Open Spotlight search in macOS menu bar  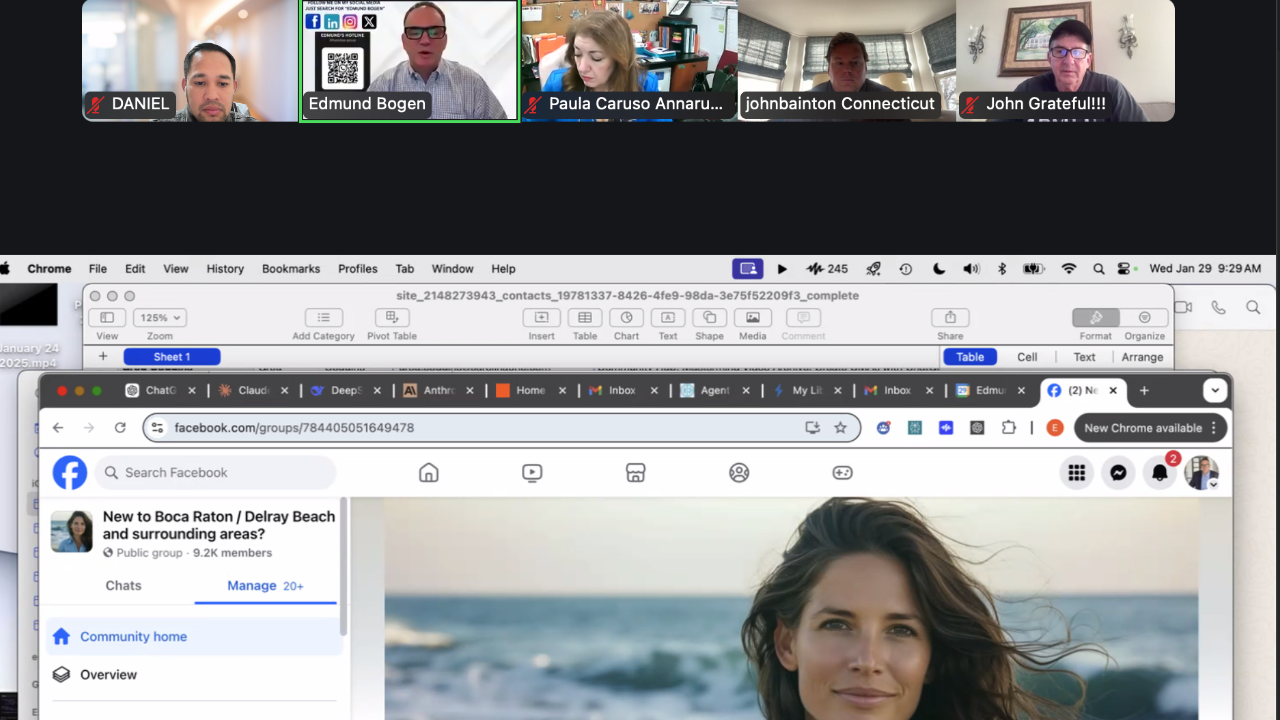click(x=1098, y=269)
